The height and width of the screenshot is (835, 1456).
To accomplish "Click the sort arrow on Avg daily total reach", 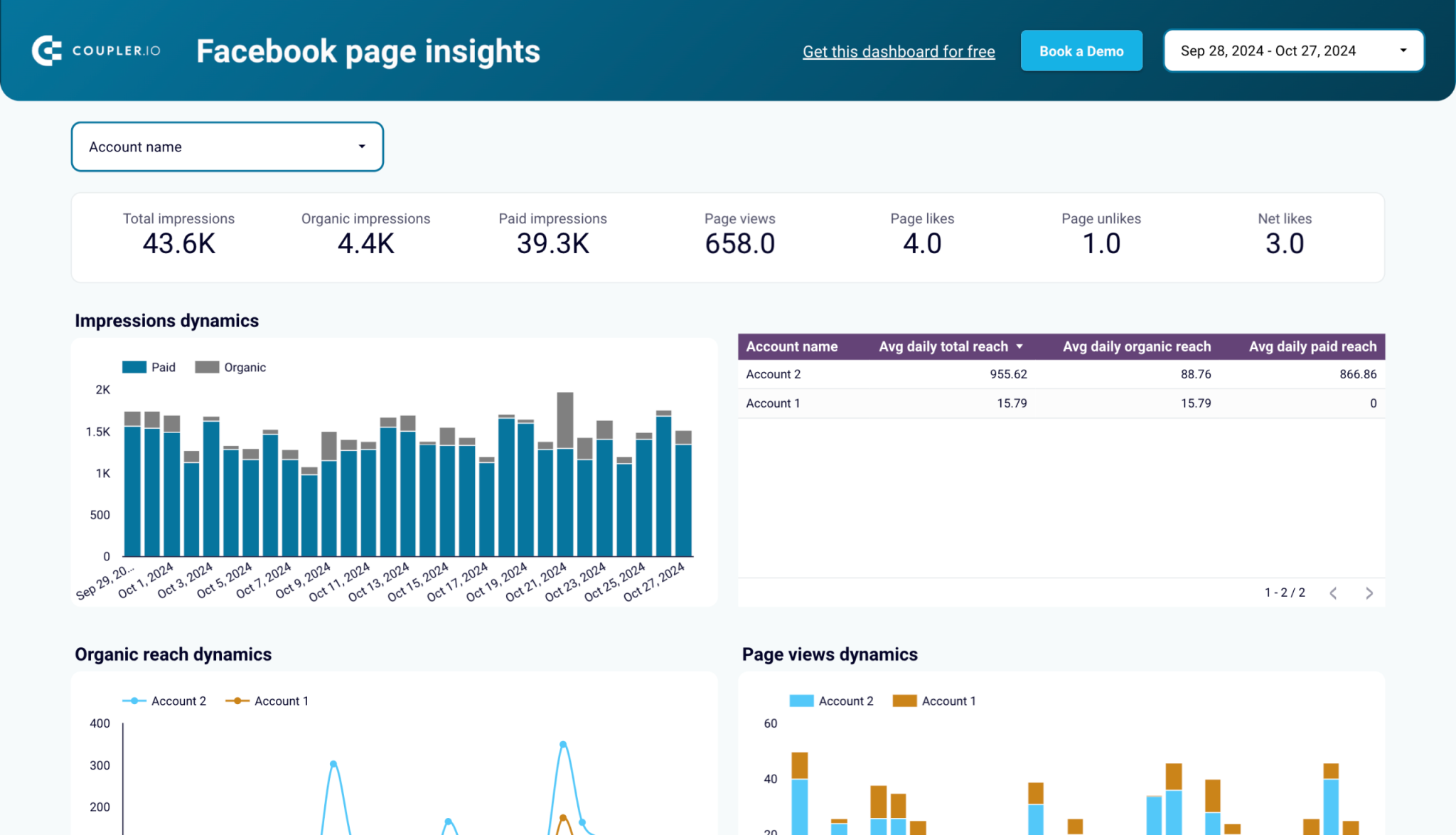I will point(1022,346).
